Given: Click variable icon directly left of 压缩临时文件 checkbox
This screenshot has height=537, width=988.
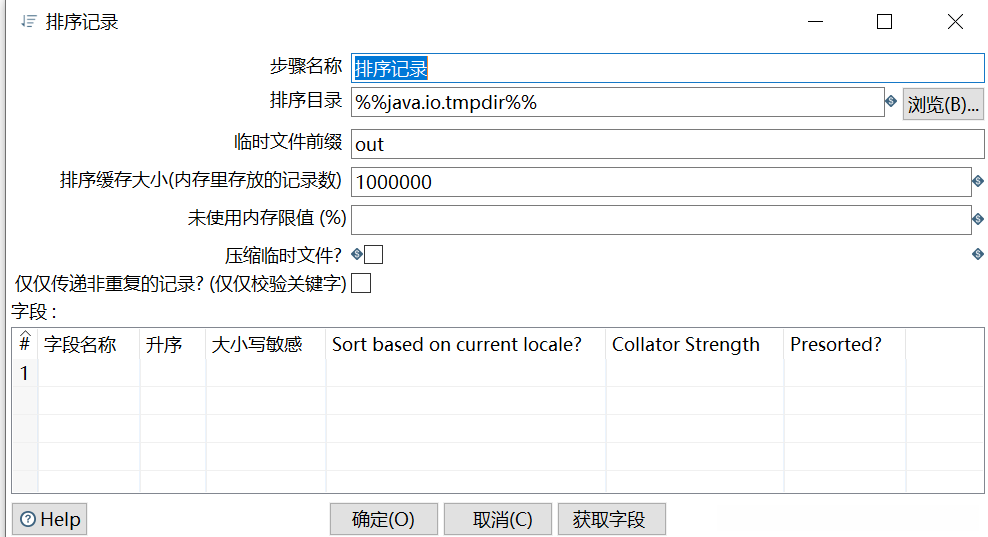Looking at the screenshot, I should click(x=357, y=255).
